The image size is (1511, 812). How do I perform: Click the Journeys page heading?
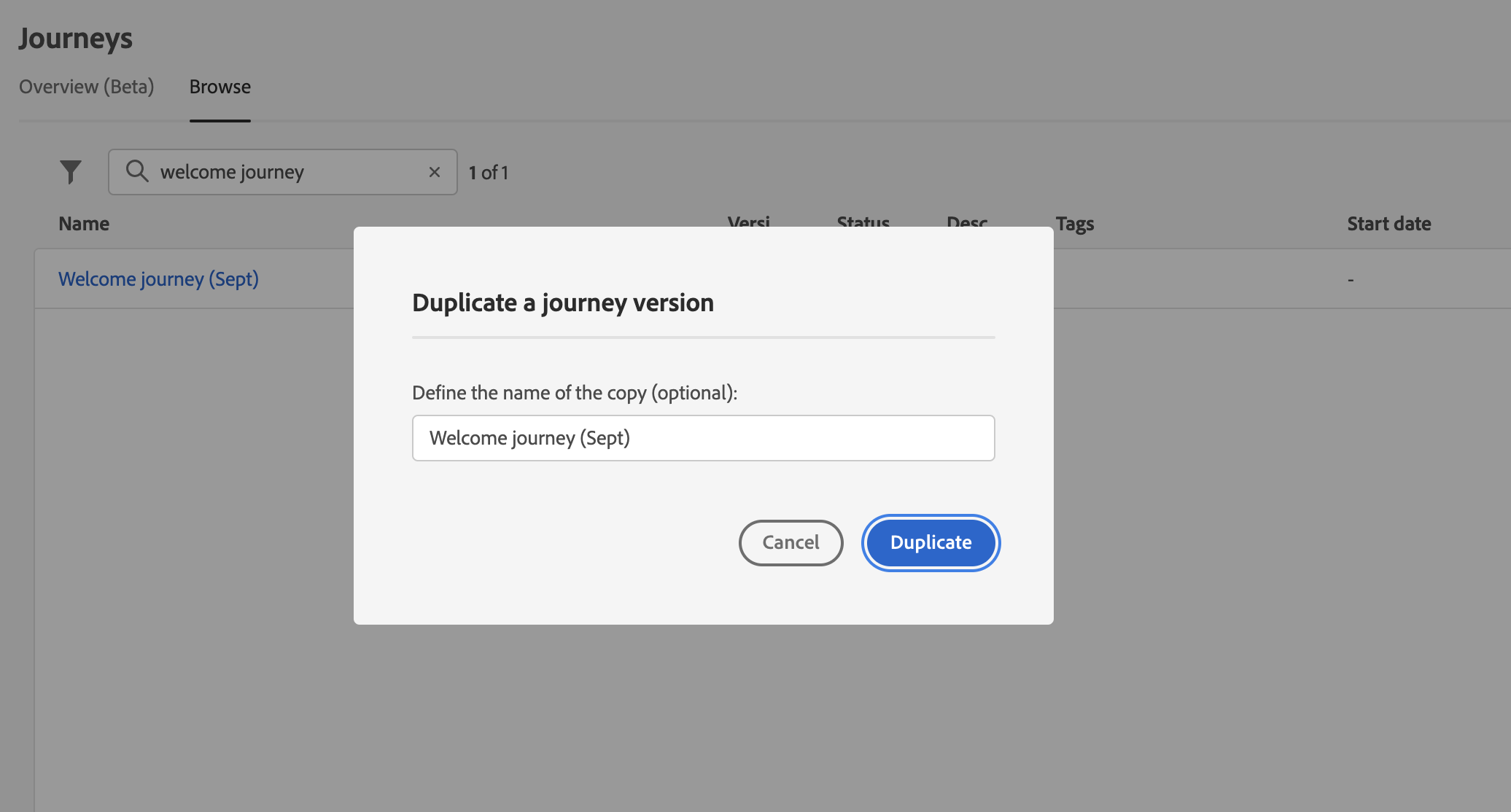coord(76,38)
